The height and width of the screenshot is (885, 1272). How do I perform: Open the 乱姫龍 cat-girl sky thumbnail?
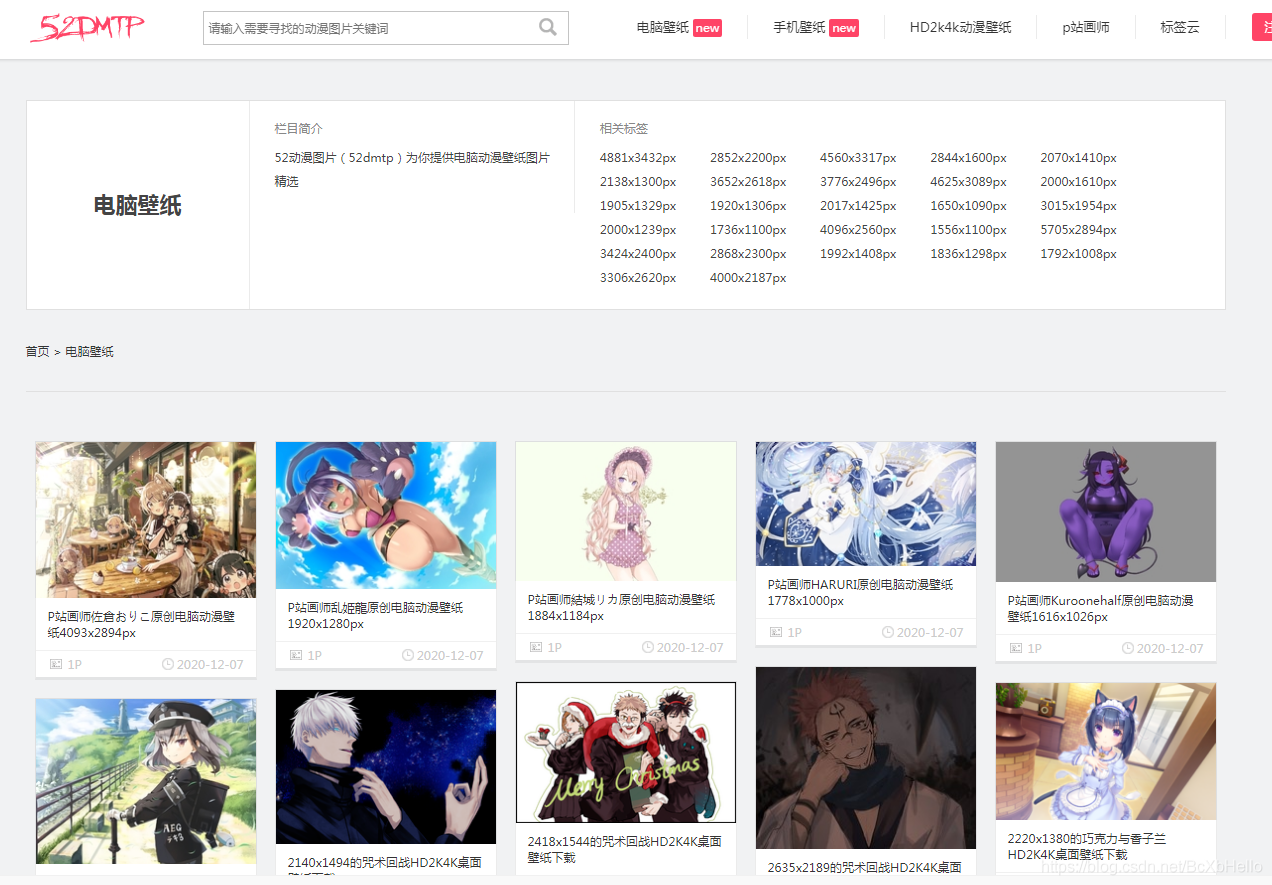coord(386,516)
